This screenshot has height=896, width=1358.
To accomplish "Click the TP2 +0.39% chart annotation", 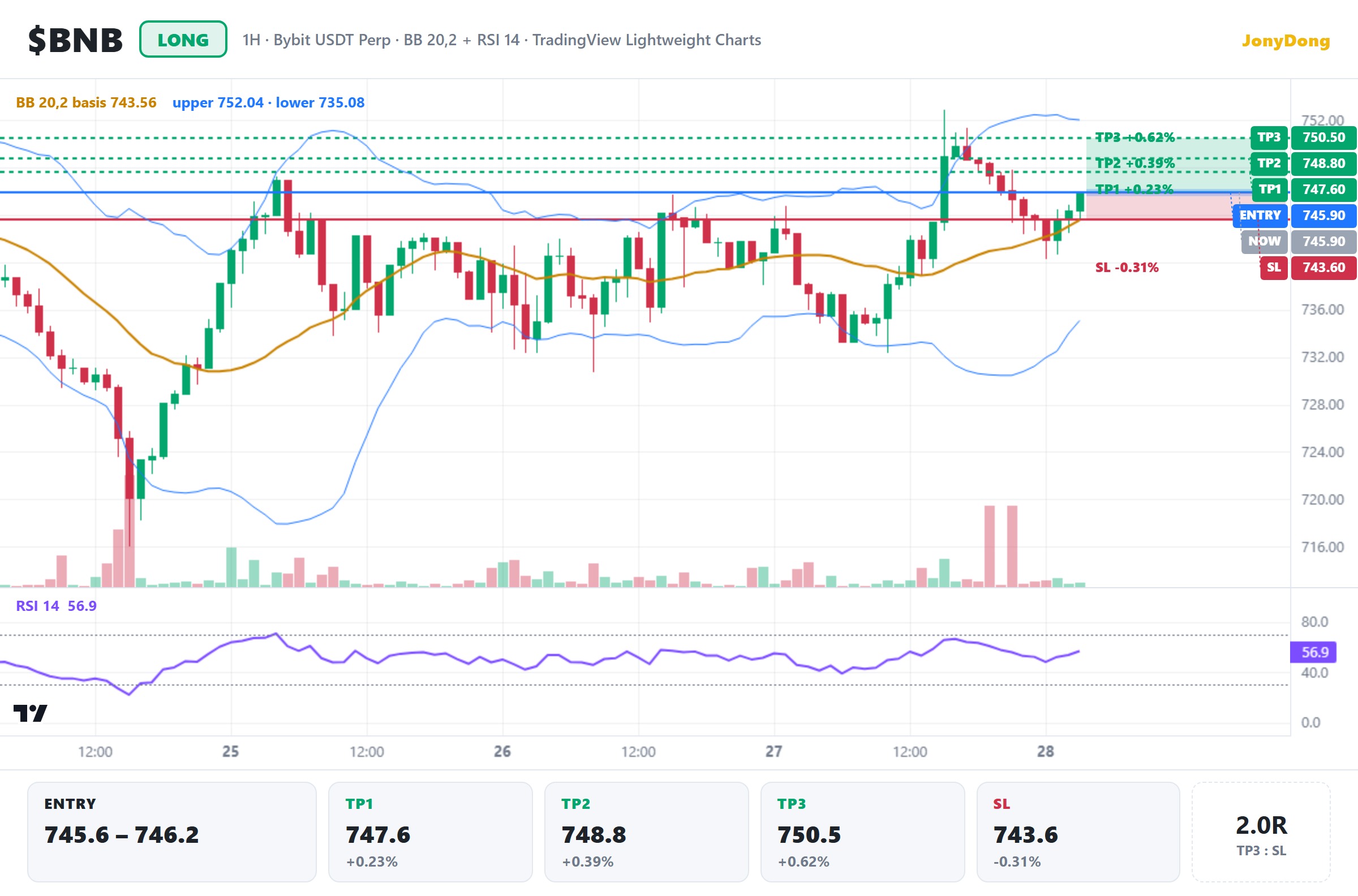I will 1134,163.
